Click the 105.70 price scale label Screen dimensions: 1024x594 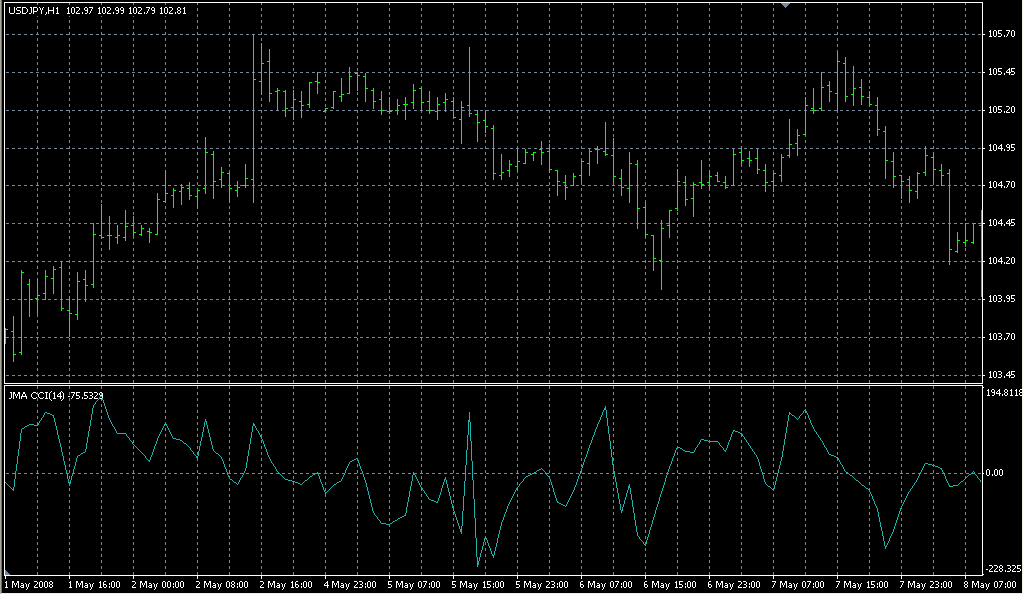click(1000, 34)
